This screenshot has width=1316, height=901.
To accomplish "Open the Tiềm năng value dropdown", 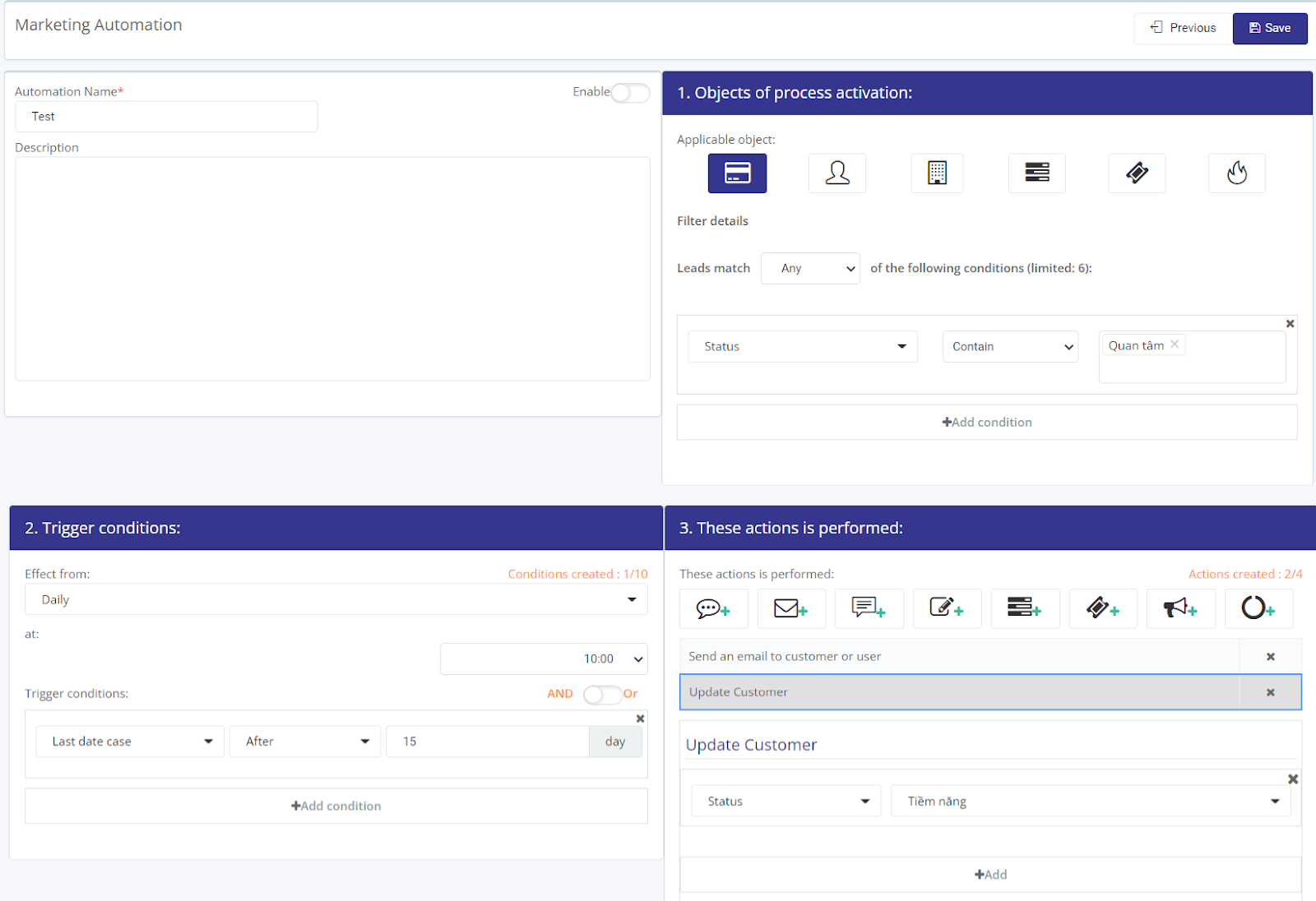I will pyautogui.click(x=1091, y=802).
